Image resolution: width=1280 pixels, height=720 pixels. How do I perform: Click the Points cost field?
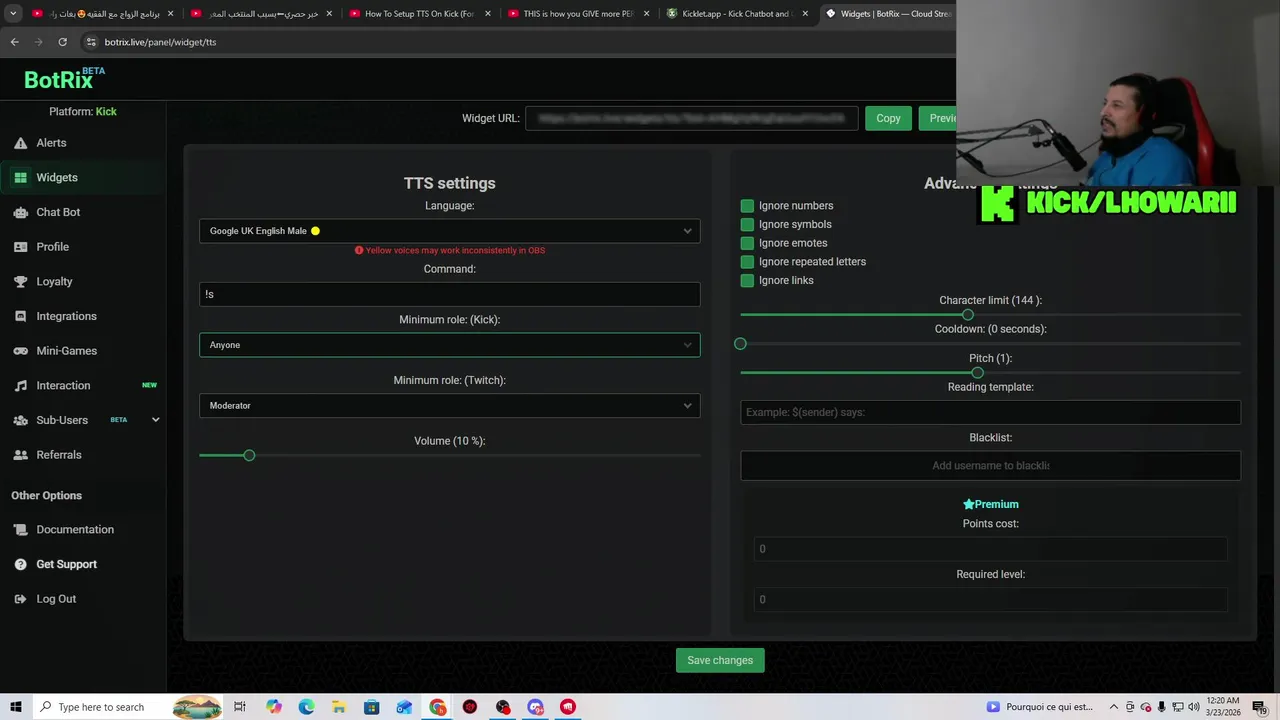(990, 549)
